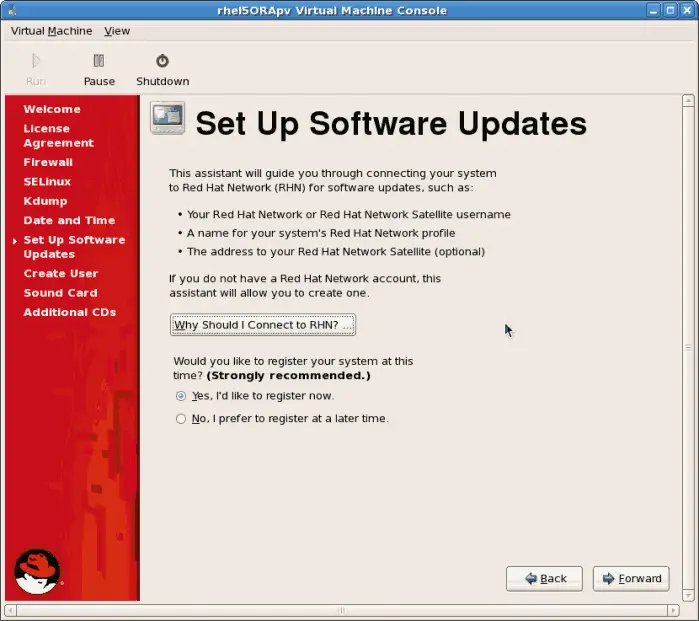Click 'Why Should I Connect to RHN?' button
Viewport: 699px width, 621px height.
pyautogui.click(x=263, y=325)
